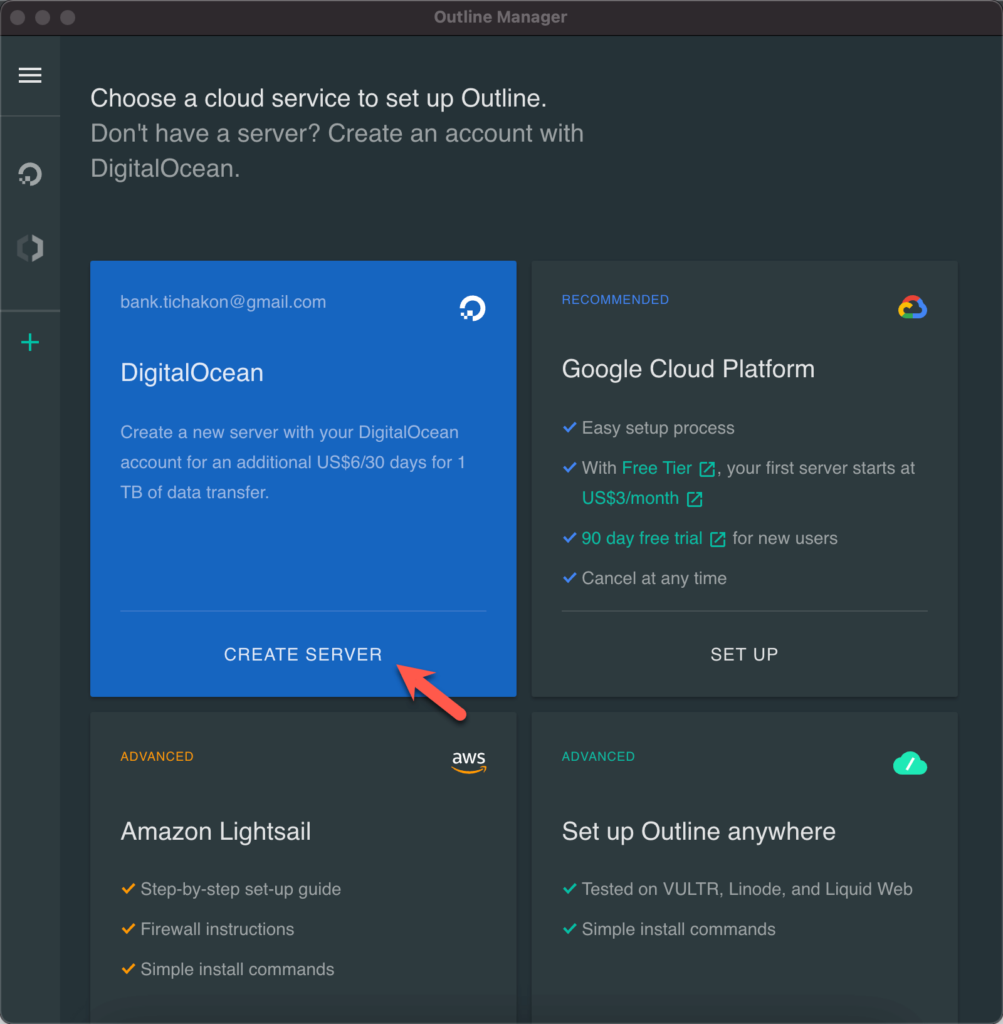1003x1024 pixels.
Task: Open the external-link icon beside 90 day free trial
Action: (x=718, y=539)
